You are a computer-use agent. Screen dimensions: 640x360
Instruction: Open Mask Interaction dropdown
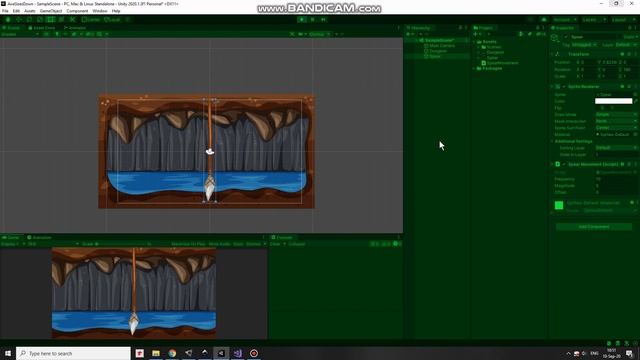pos(616,121)
